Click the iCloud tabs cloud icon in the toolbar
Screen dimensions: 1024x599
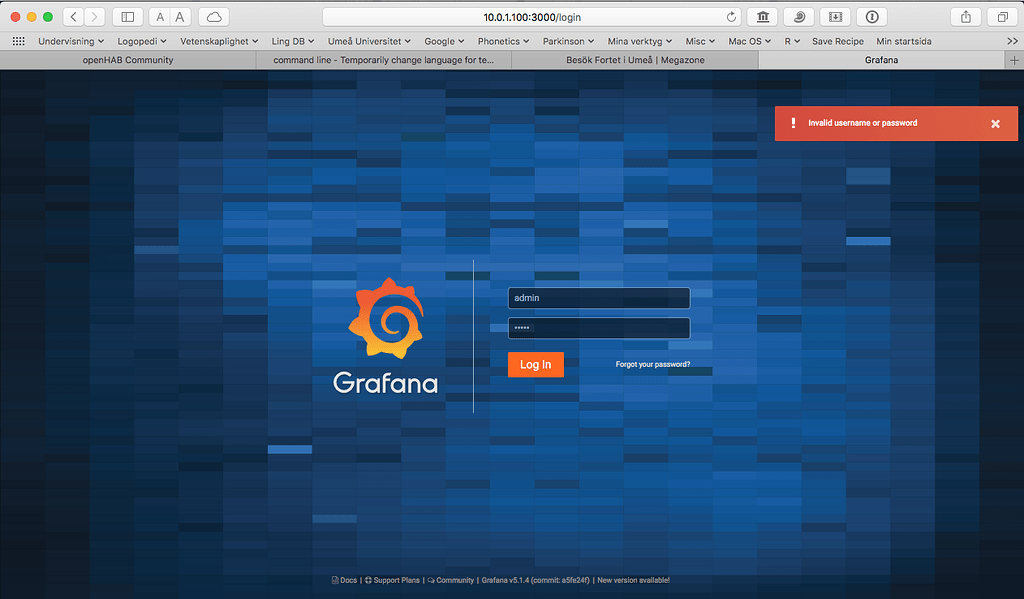(x=212, y=16)
